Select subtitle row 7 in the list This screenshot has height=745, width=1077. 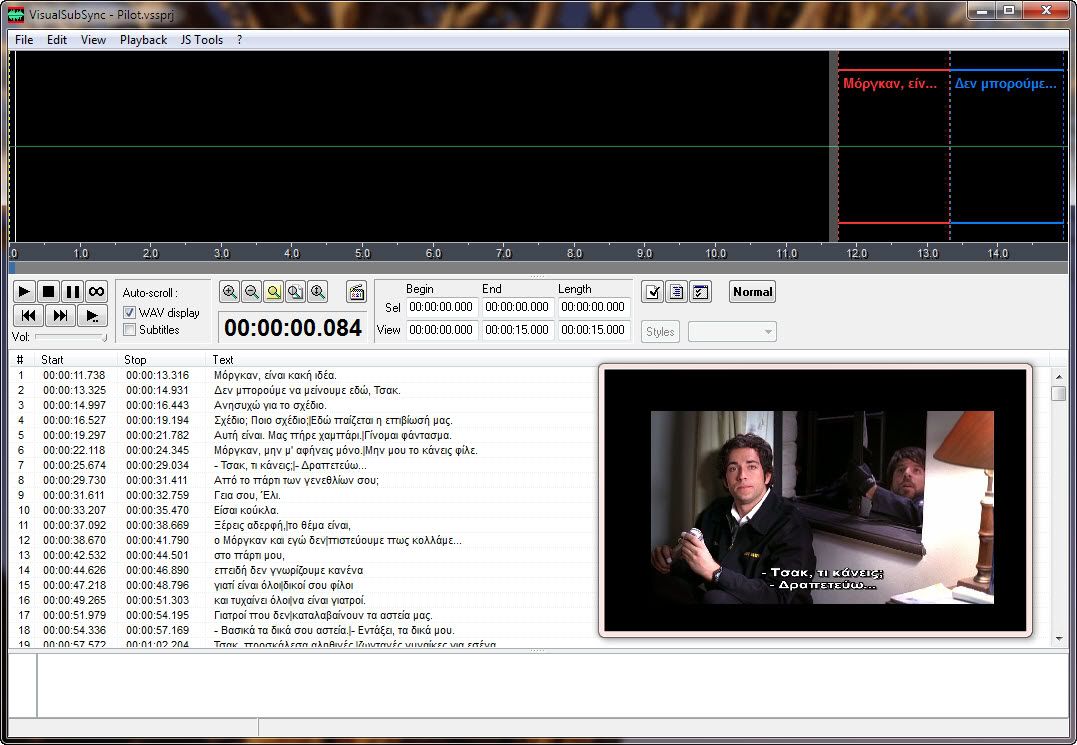point(290,465)
